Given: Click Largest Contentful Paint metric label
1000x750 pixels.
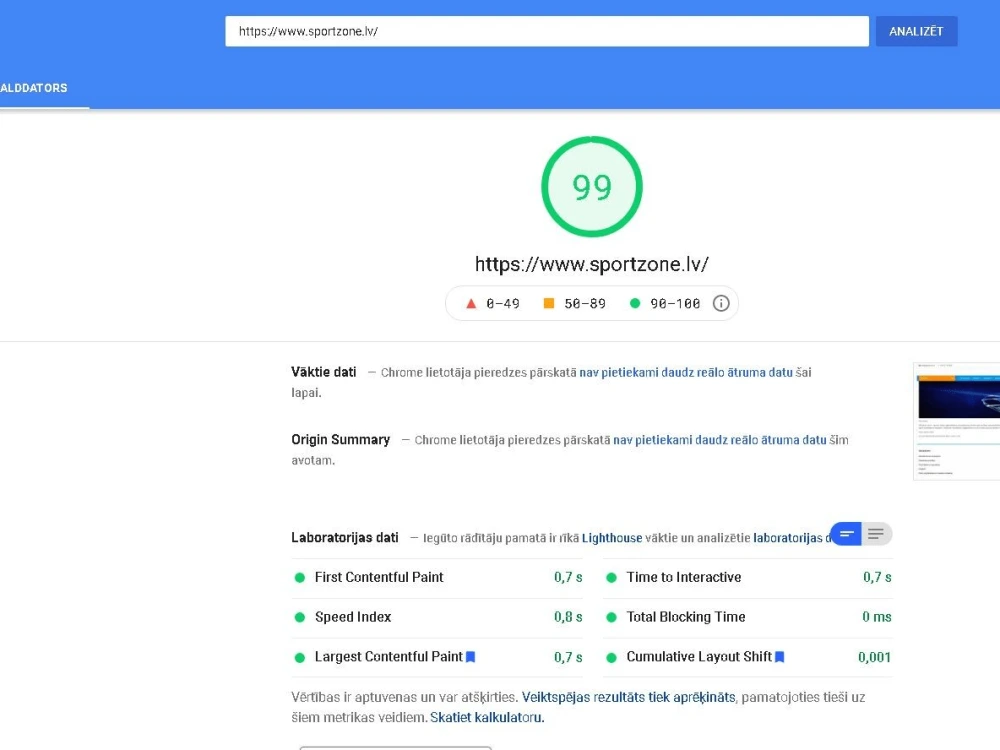Looking at the screenshot, I should pos(388,657).
